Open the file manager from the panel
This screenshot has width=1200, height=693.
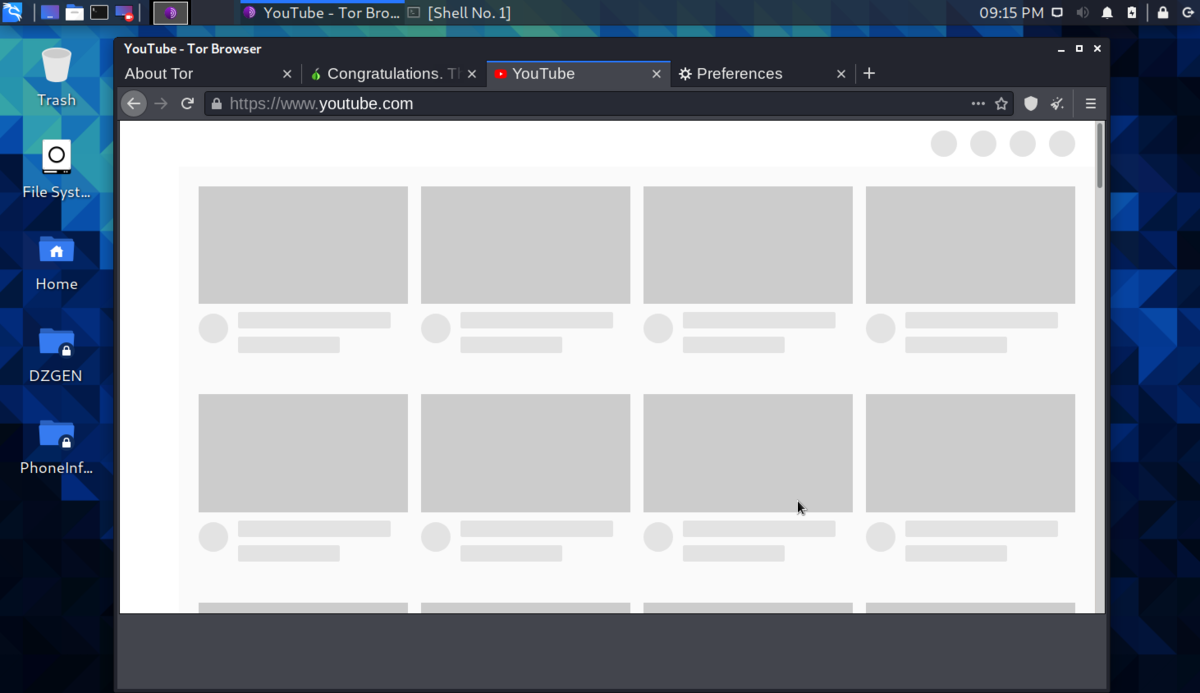coord(74,13)
